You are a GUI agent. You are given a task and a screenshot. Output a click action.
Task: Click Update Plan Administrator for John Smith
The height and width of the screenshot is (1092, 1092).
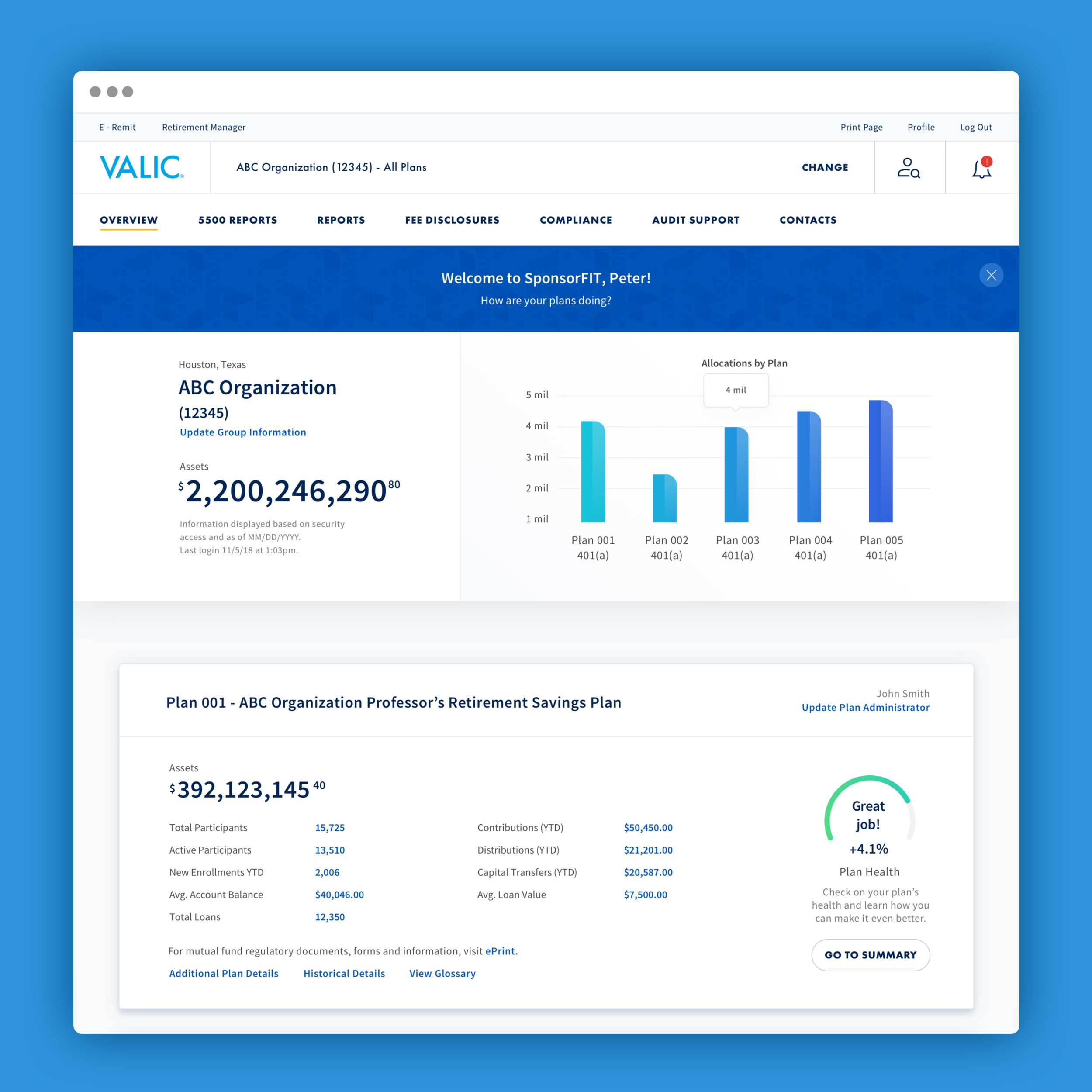tap(865, 707)
